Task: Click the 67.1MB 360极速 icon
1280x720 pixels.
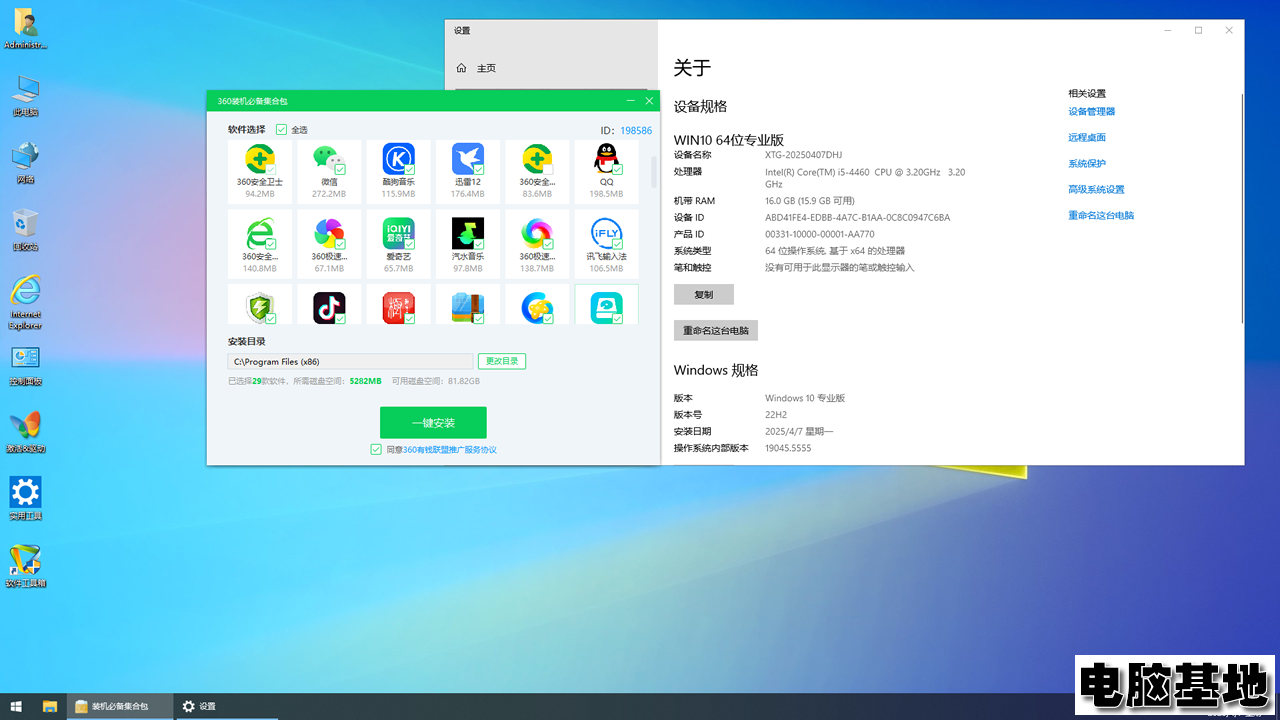Action: 329,233
